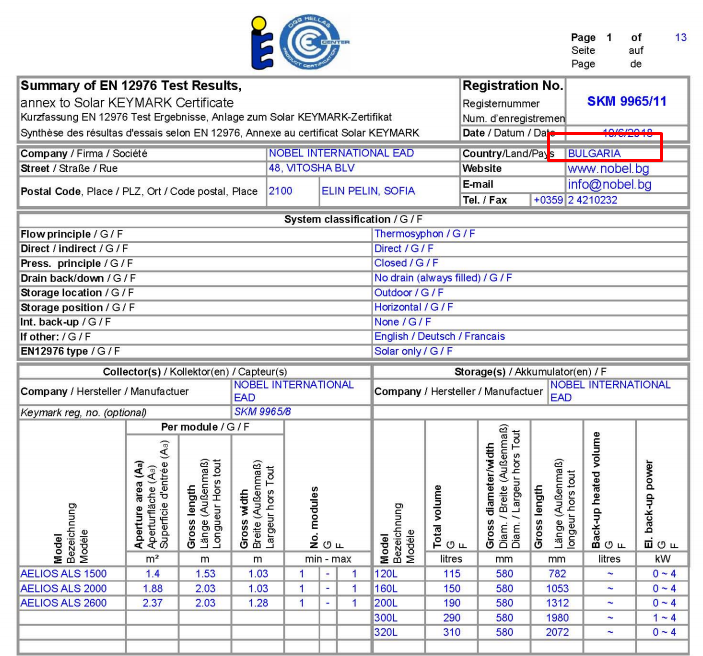The width and height of the screenshot is (703, 656).
Task: Select total volume 310 litres
Action: (451, 632)
